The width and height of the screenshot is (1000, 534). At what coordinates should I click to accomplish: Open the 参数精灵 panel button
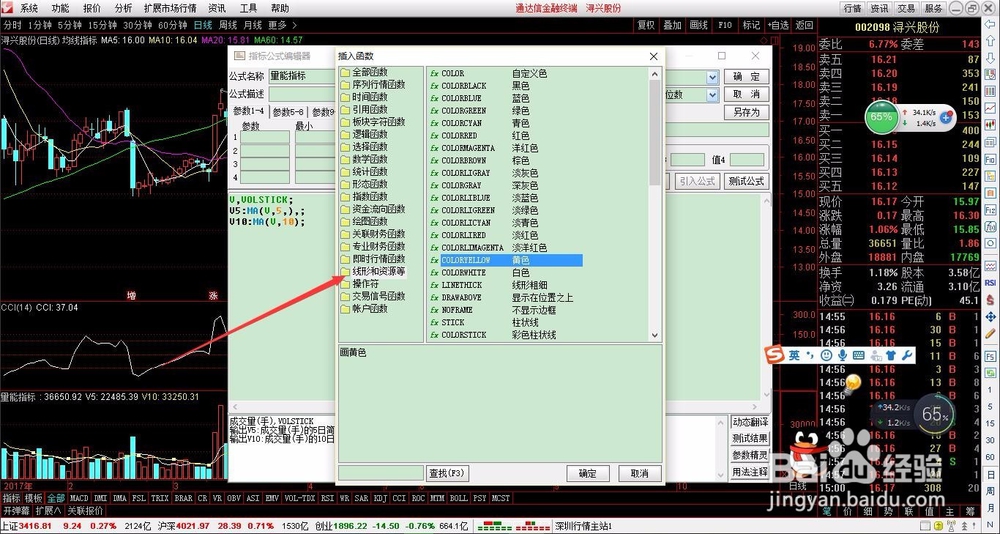pyautogui.click(x=750, y=456)
